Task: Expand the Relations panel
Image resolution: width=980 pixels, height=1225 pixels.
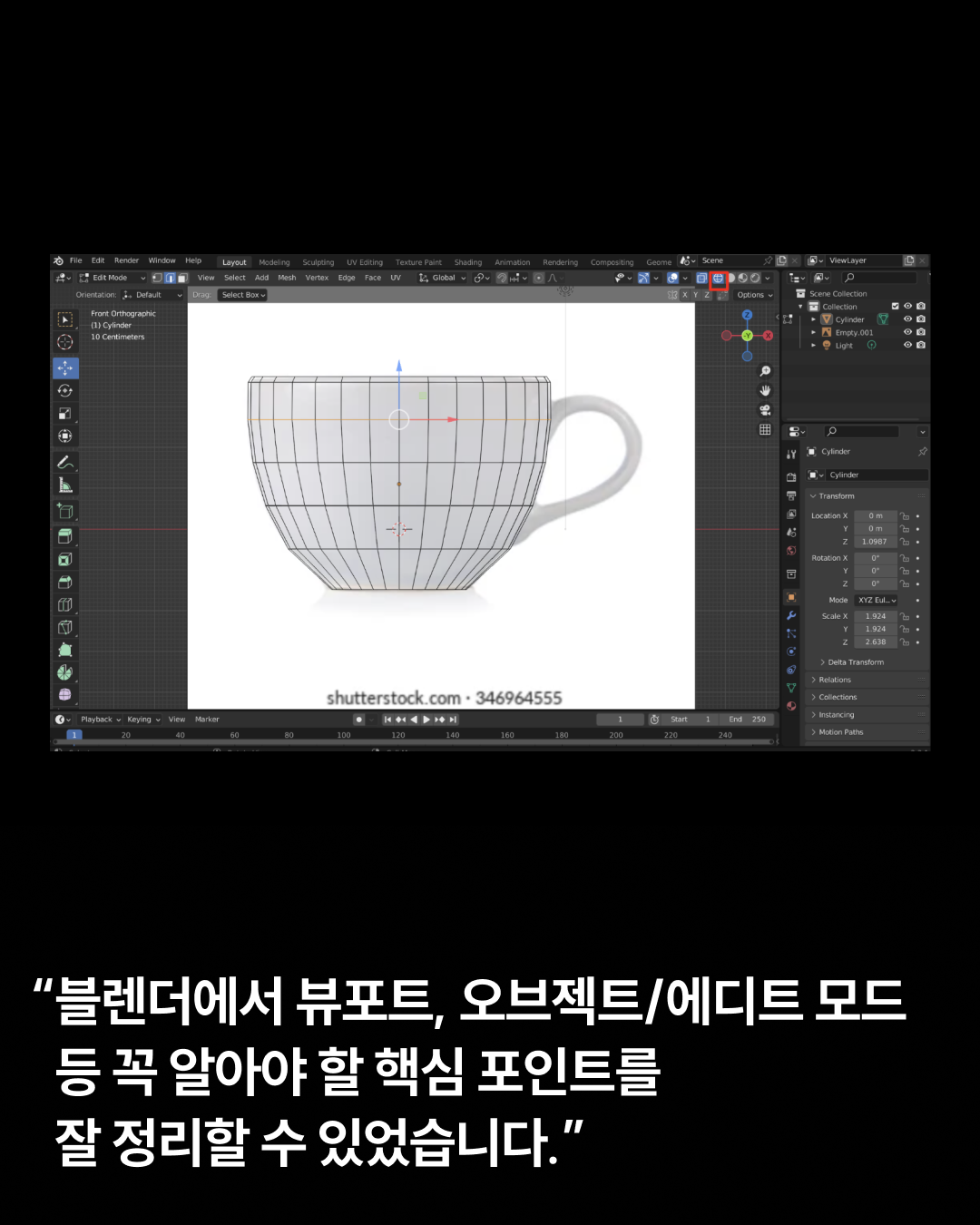Action: click(x=867, y=680)
